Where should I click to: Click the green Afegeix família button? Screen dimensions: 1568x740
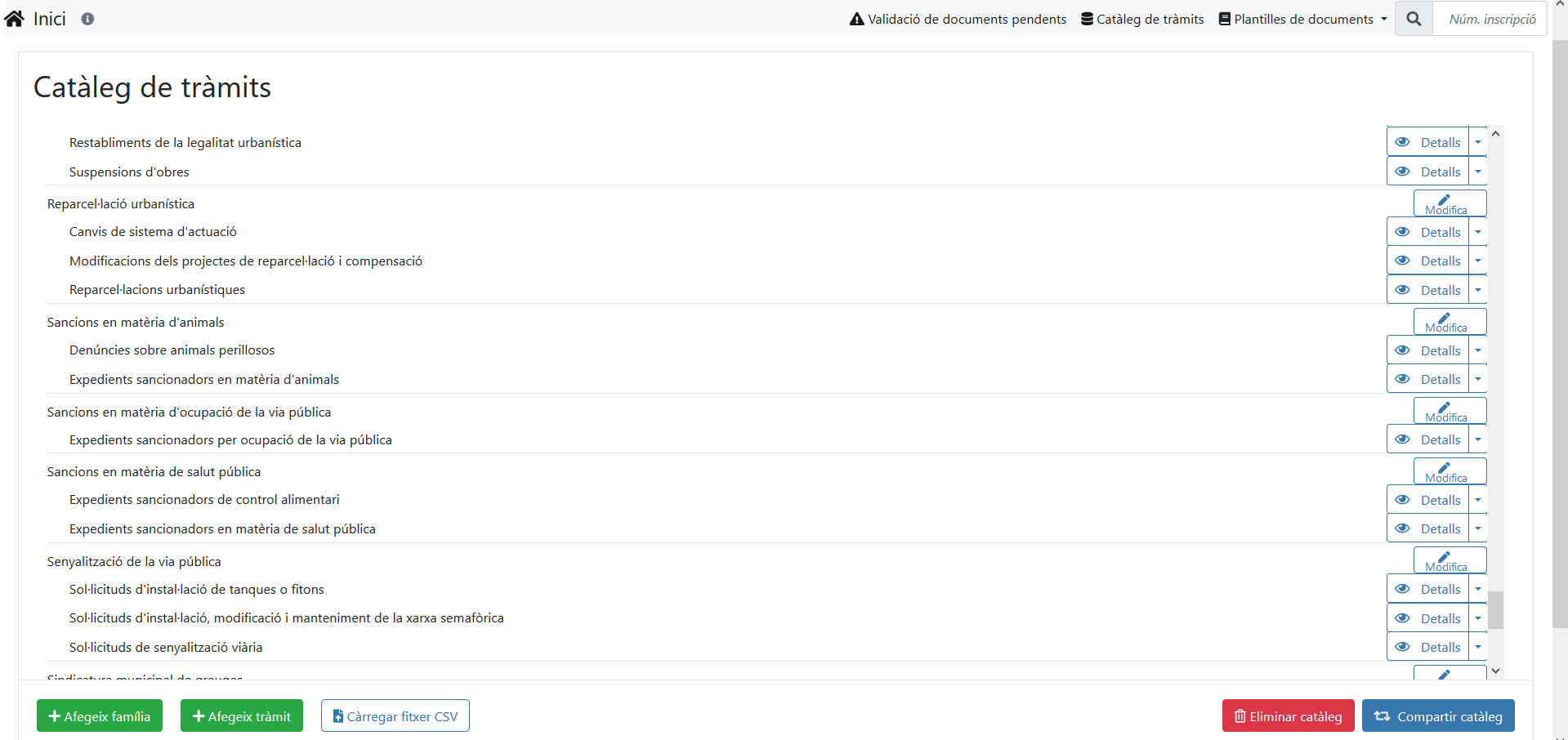[100, 716]
